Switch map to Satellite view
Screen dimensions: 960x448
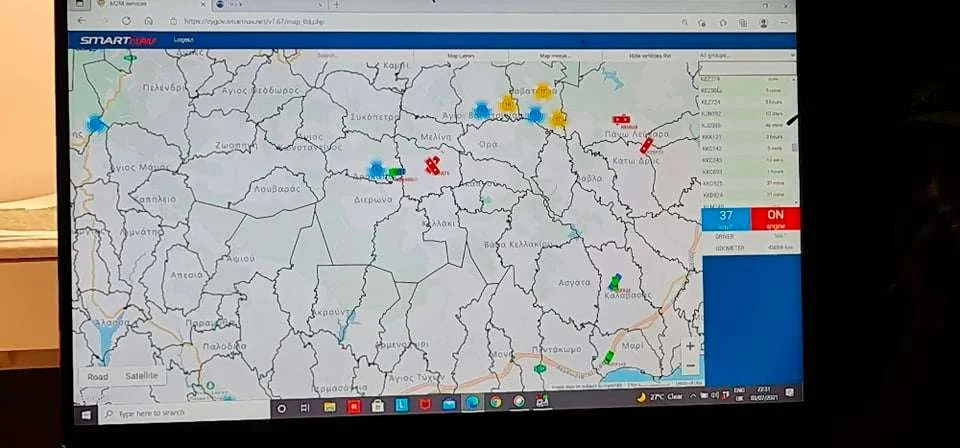(x=141, y=377)
